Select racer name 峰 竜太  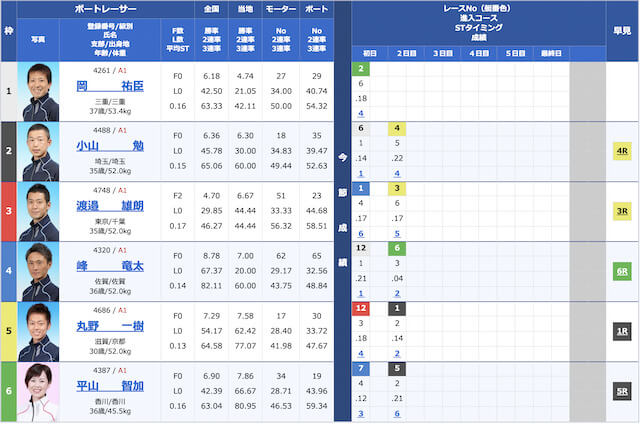click(109, 266)
